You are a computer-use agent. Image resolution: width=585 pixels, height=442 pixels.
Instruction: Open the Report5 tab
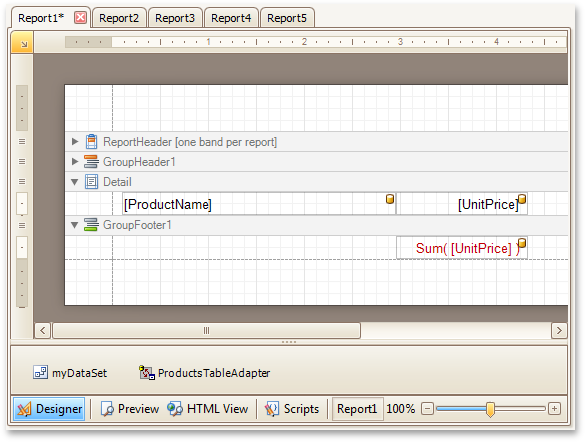click(x=287, y=18)
